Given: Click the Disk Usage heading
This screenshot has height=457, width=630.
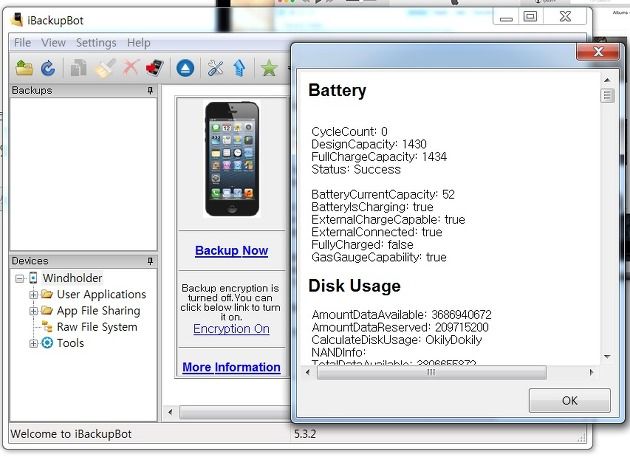Looking at the screenshot, I should click(354, 286).
